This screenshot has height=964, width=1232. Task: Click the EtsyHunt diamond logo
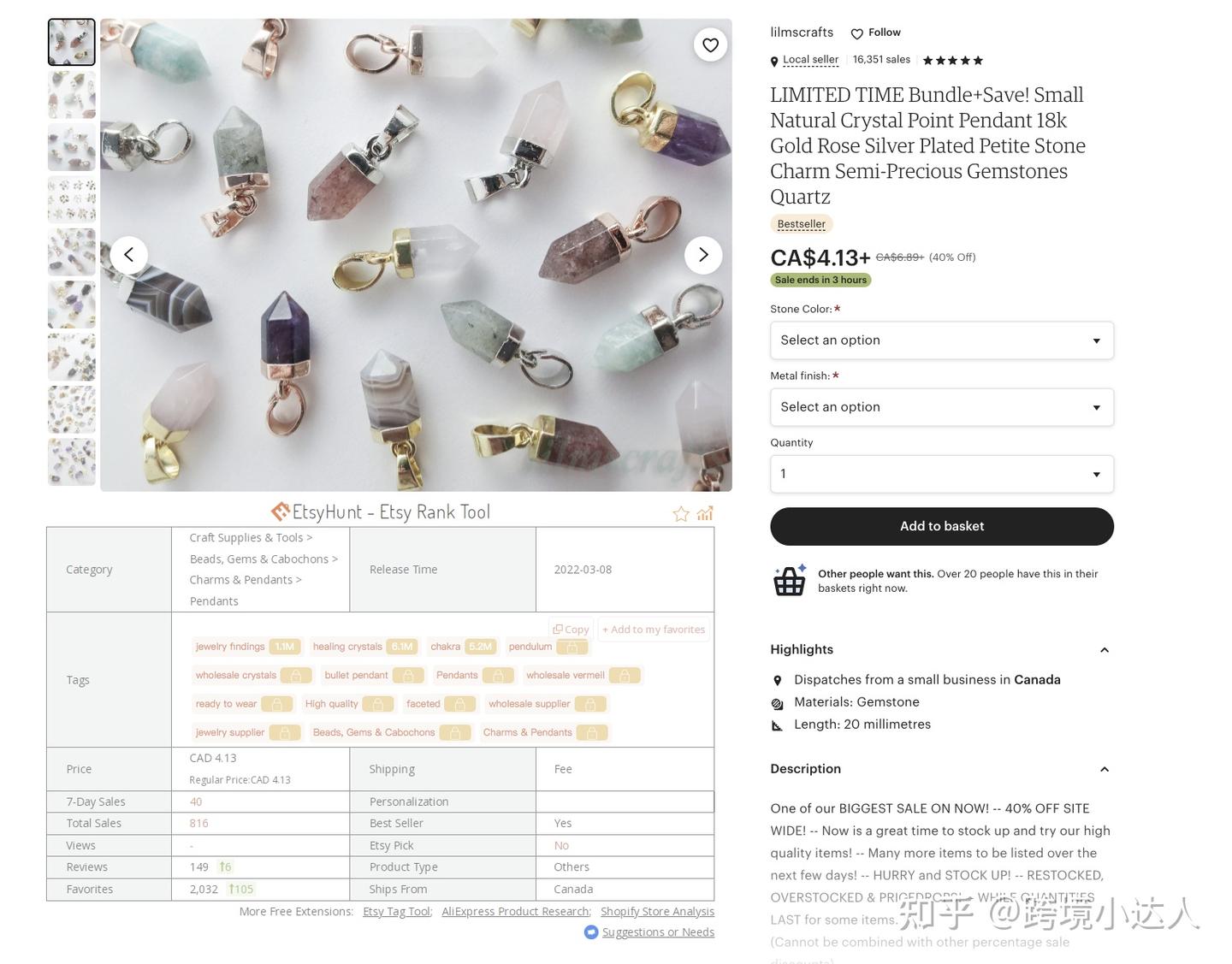pos(281,511)
